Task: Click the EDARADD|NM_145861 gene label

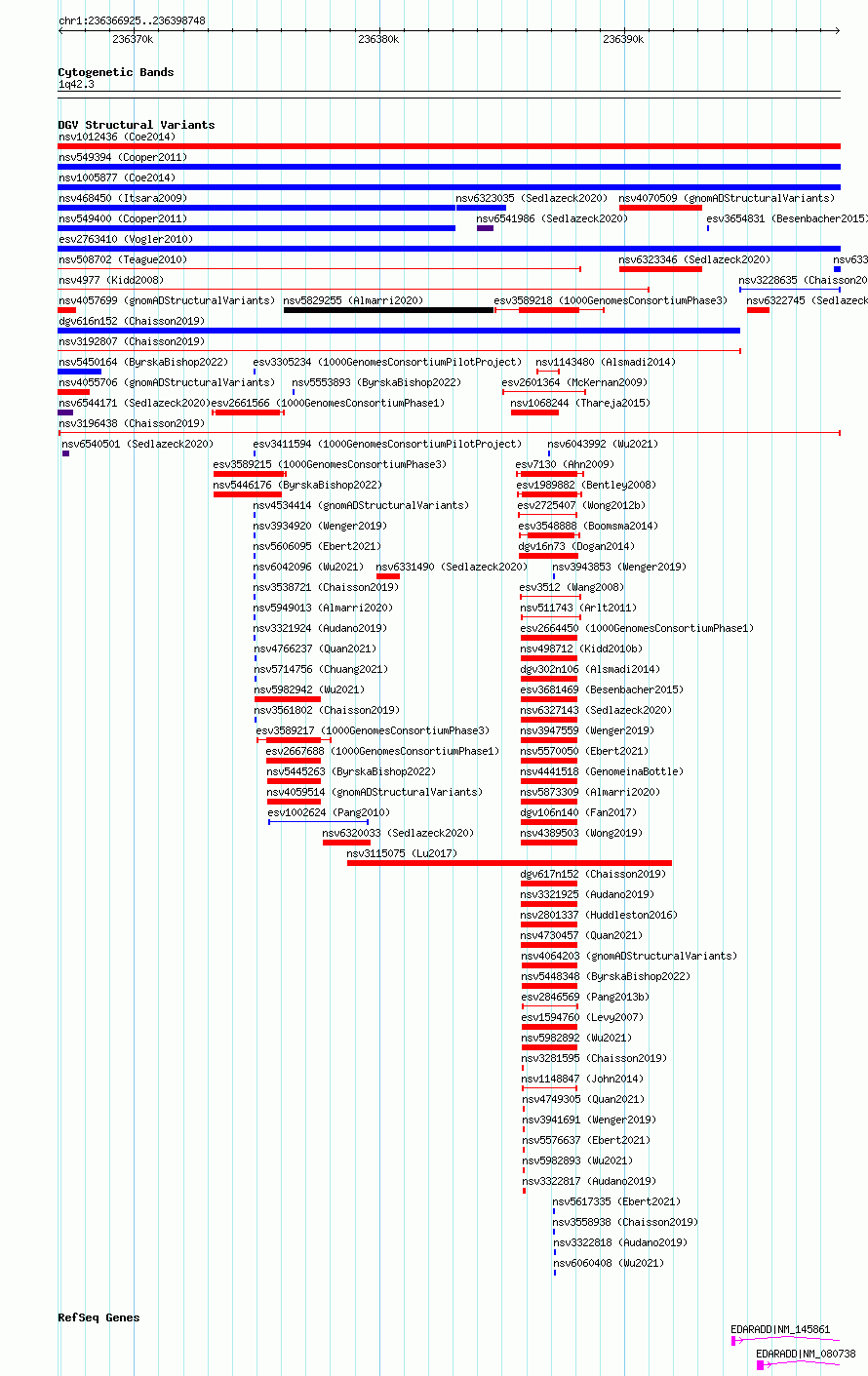Action: tap(780, 1329)
